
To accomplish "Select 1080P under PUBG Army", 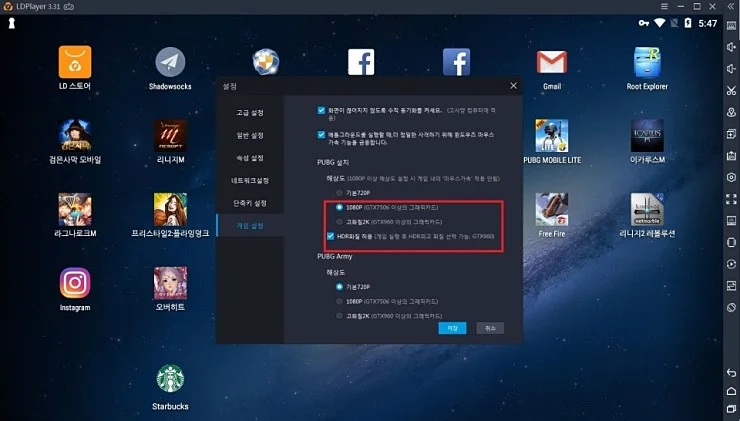I will (339, 301).
